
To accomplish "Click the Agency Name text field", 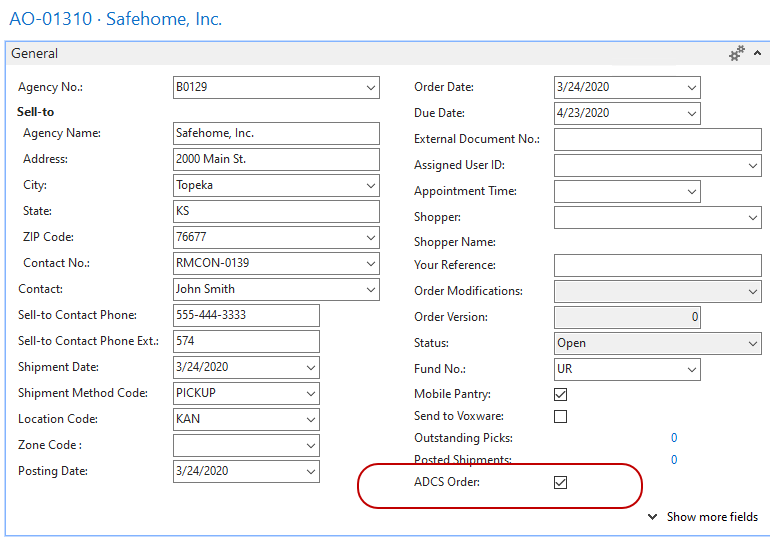I will [275, 133].
